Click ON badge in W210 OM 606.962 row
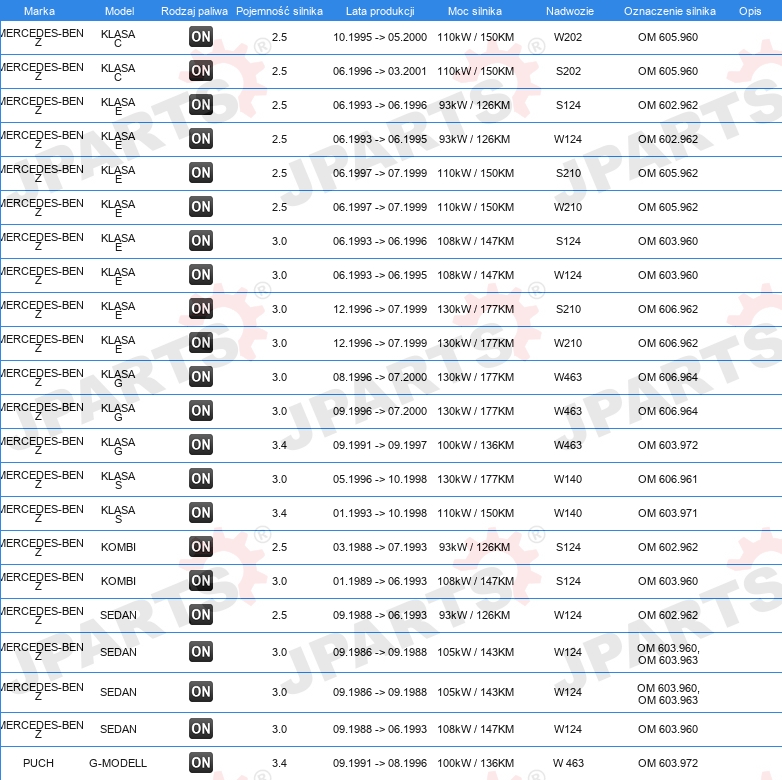The width and height of the screenshot is (782, 780). pos(201,343)
